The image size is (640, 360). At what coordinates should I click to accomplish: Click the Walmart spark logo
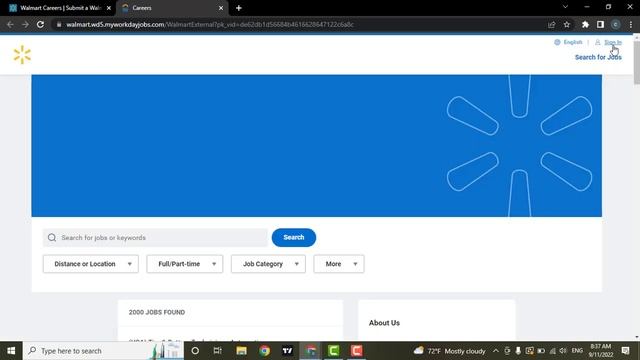tap(22, 55)
